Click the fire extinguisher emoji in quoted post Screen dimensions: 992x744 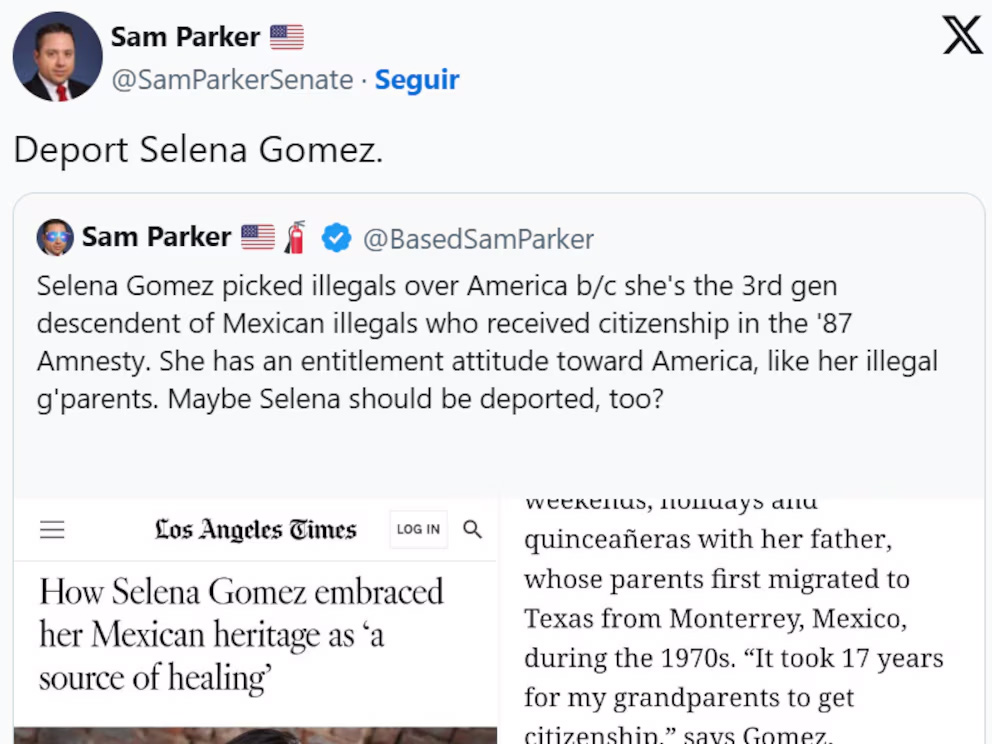tap(295, 238)
